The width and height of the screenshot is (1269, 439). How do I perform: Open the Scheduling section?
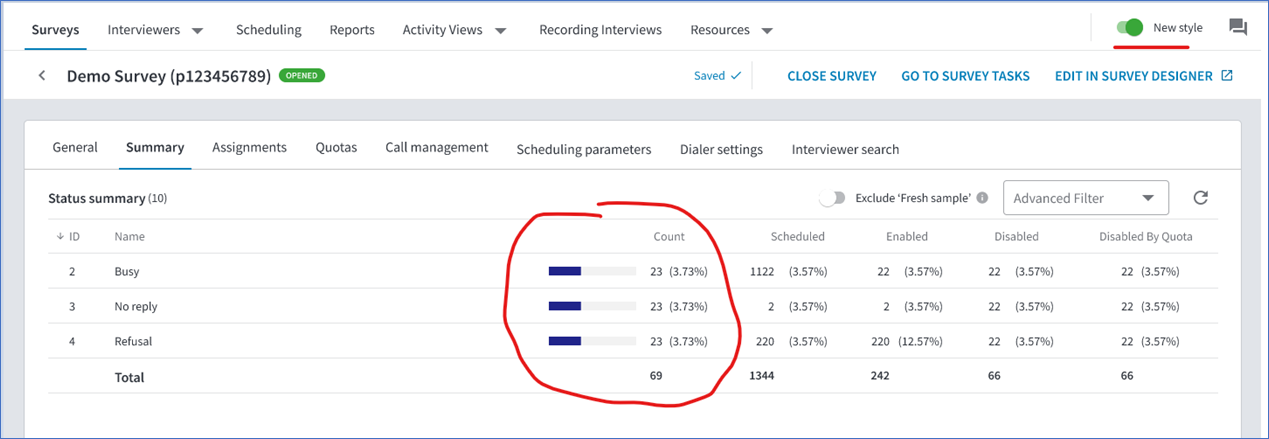[268, 30]
